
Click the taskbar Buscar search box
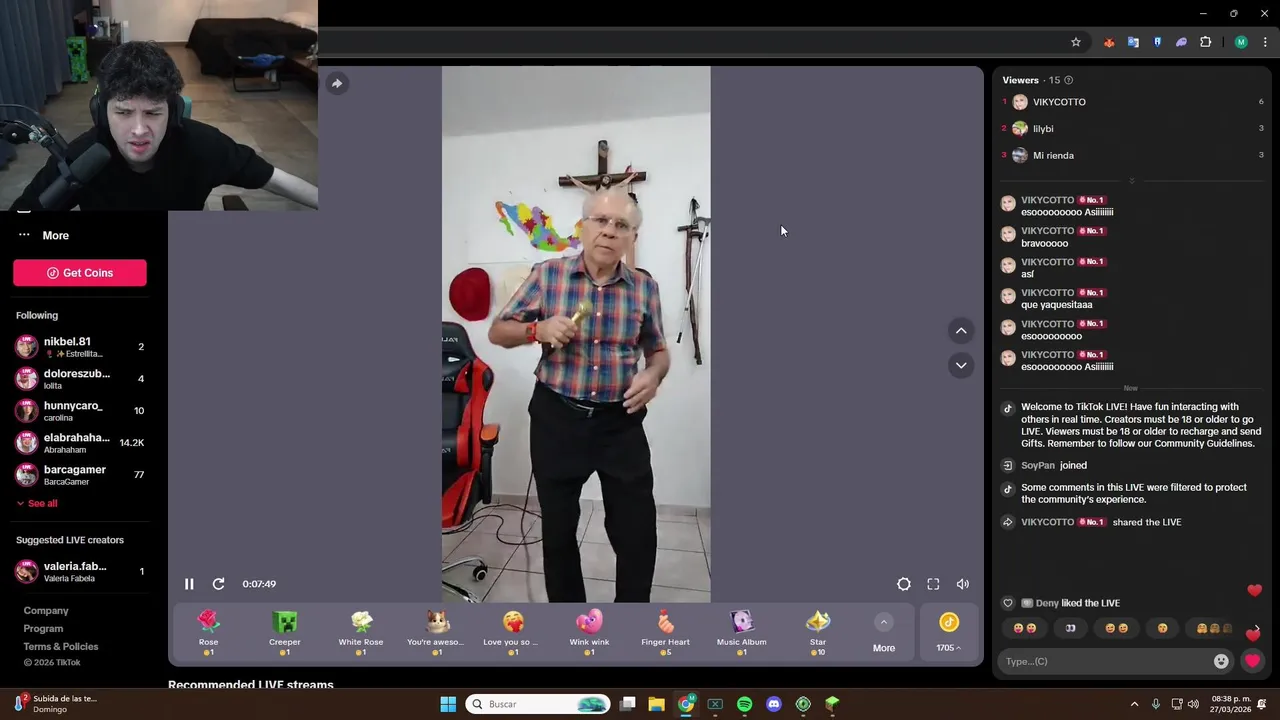tap(538, 704)
